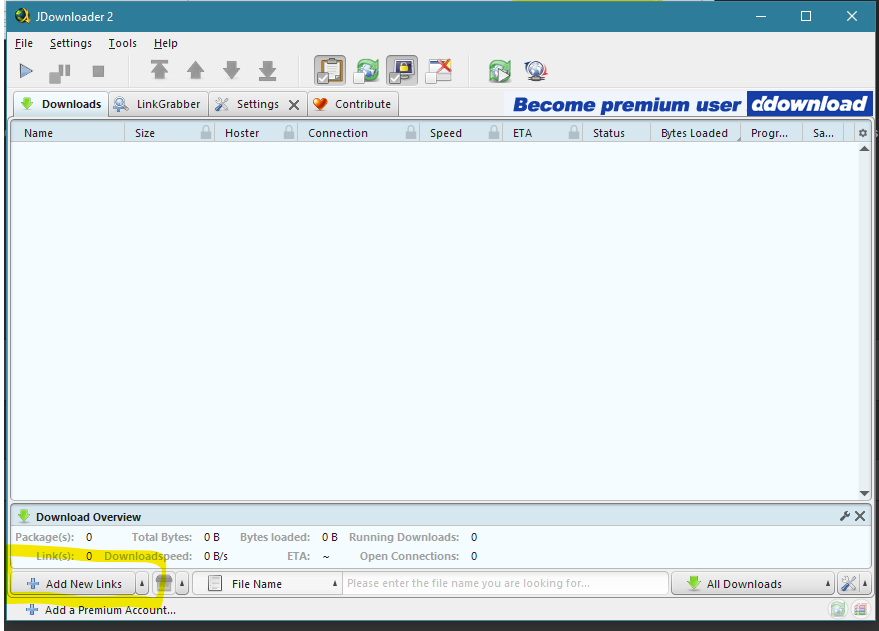The width and height of the screenshot is (879, 631).
Task: Move selection to top of list
Action: click(159, 71)
